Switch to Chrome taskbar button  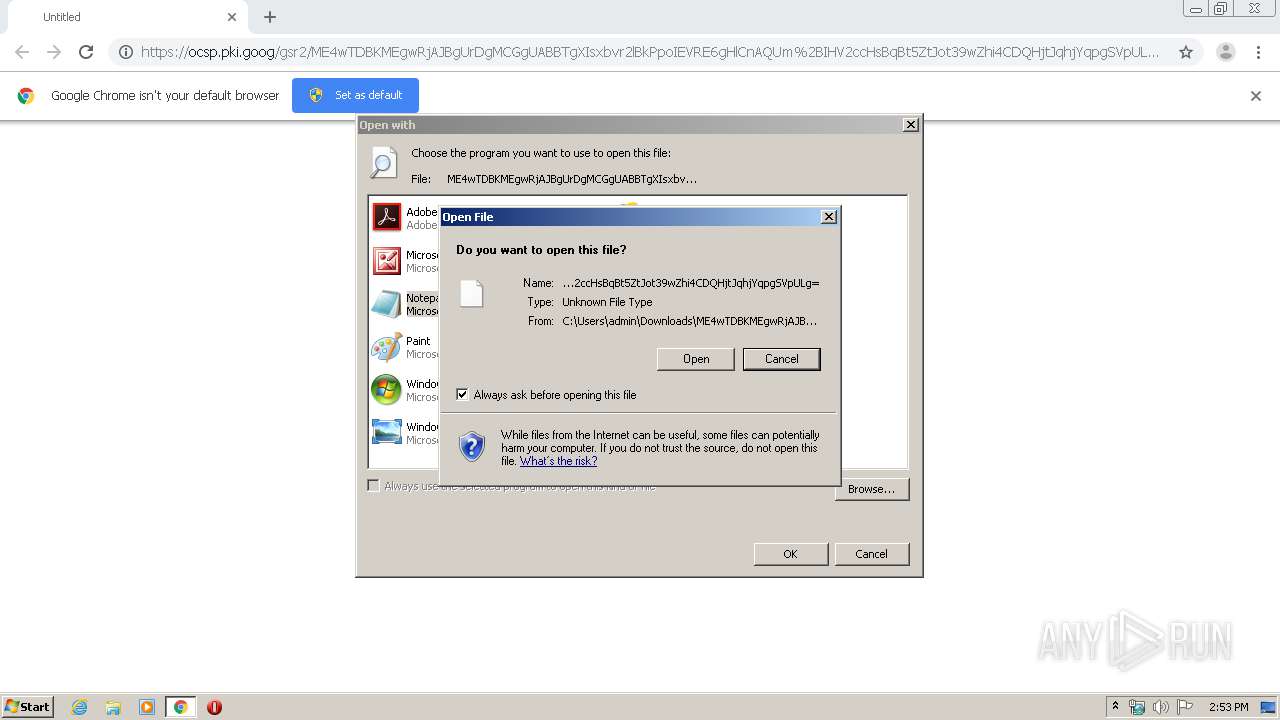[180, 707]
